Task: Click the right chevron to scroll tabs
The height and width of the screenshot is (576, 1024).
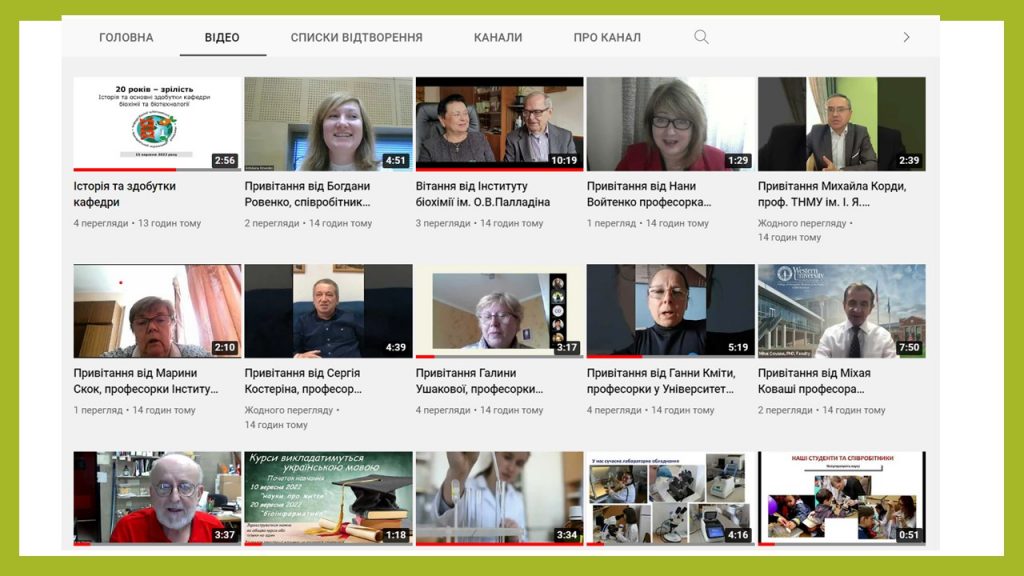Action: pyautogui.click(x=906, y=37)
